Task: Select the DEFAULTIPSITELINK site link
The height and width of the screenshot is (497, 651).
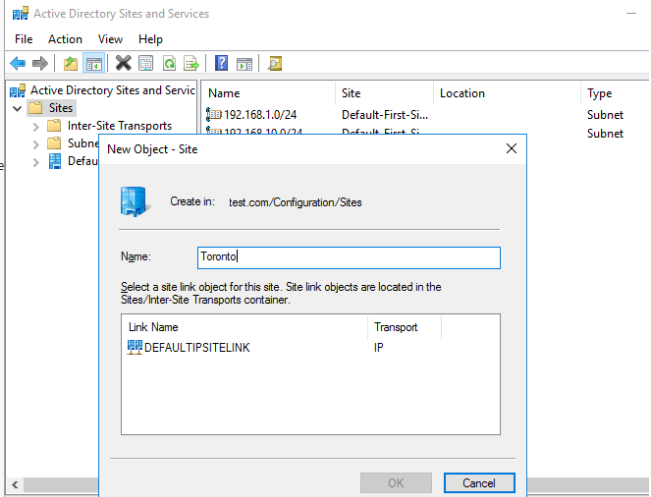Action: [189, 347]
